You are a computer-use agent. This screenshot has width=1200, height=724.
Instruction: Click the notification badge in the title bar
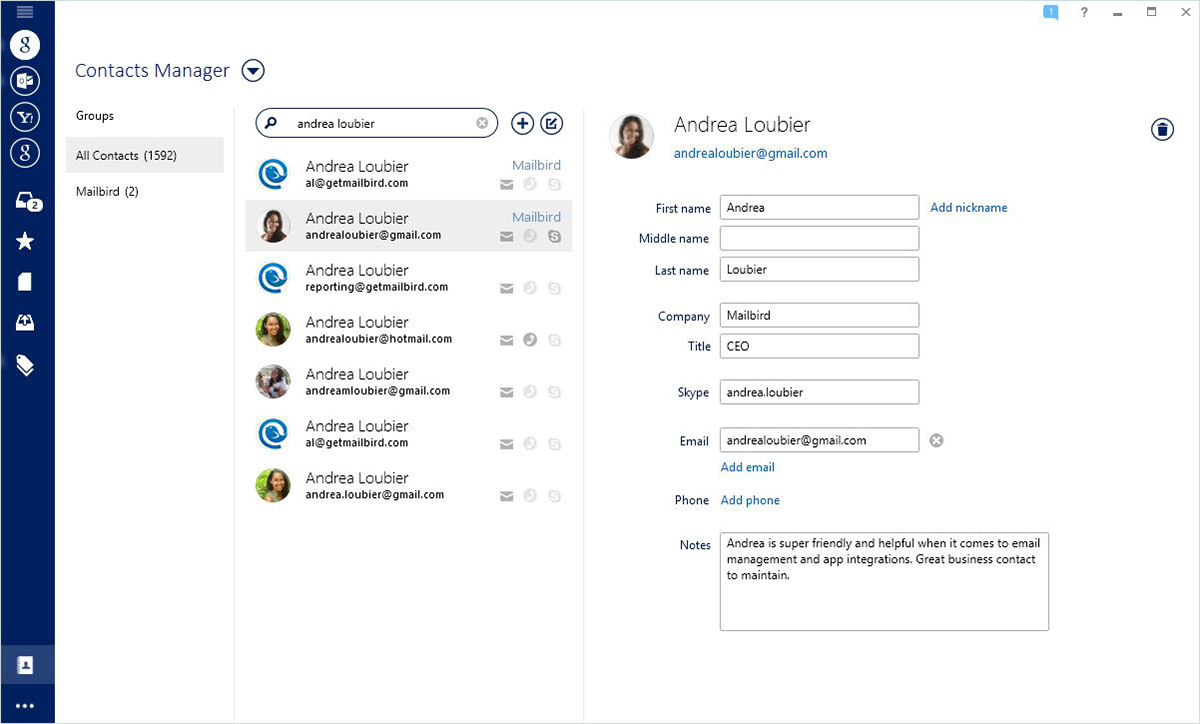pos(1050,13)
